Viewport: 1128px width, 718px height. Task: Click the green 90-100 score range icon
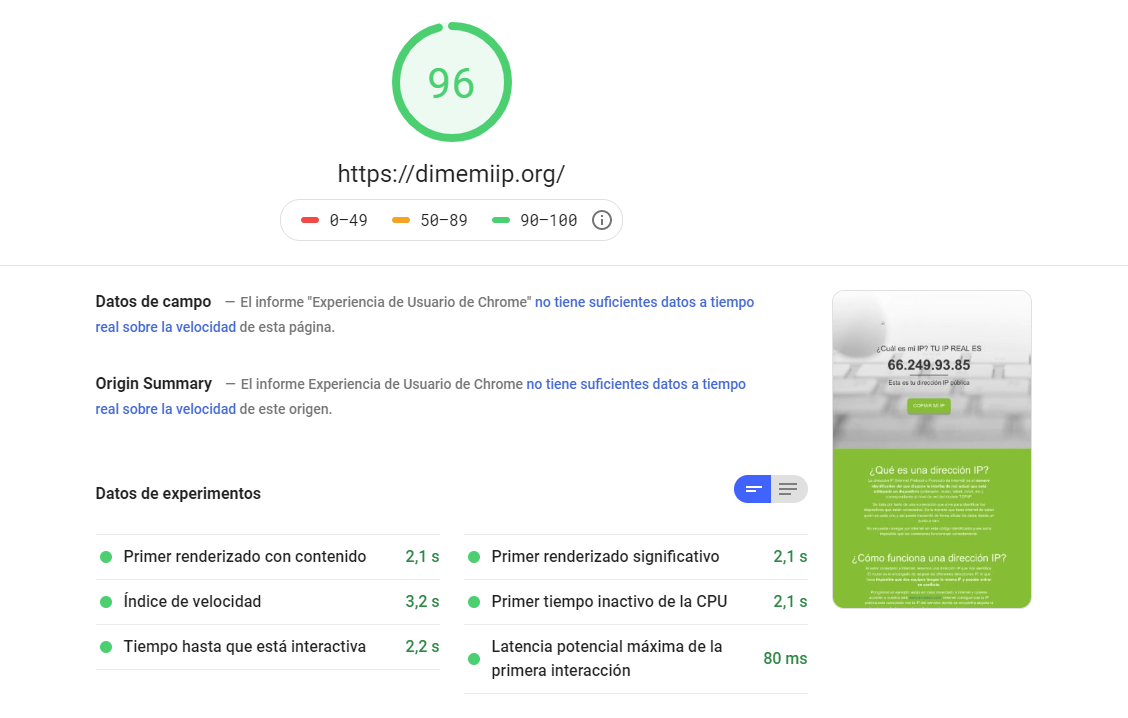pos(501,219)
